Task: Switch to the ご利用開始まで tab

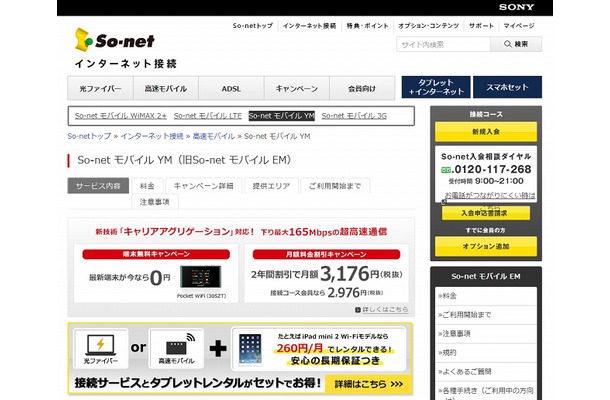Action: point(335,186)
